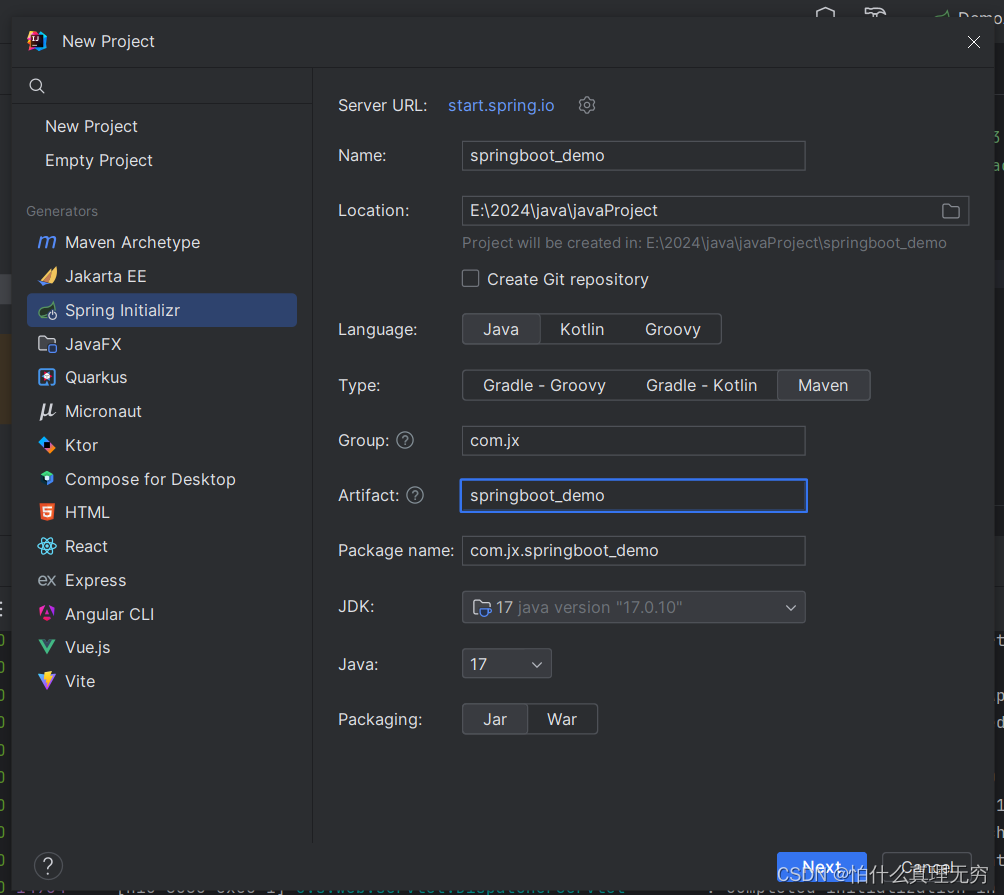This screenshot has width=1004, height=895.
Task: Click the React atom icon
Action: 47,546
